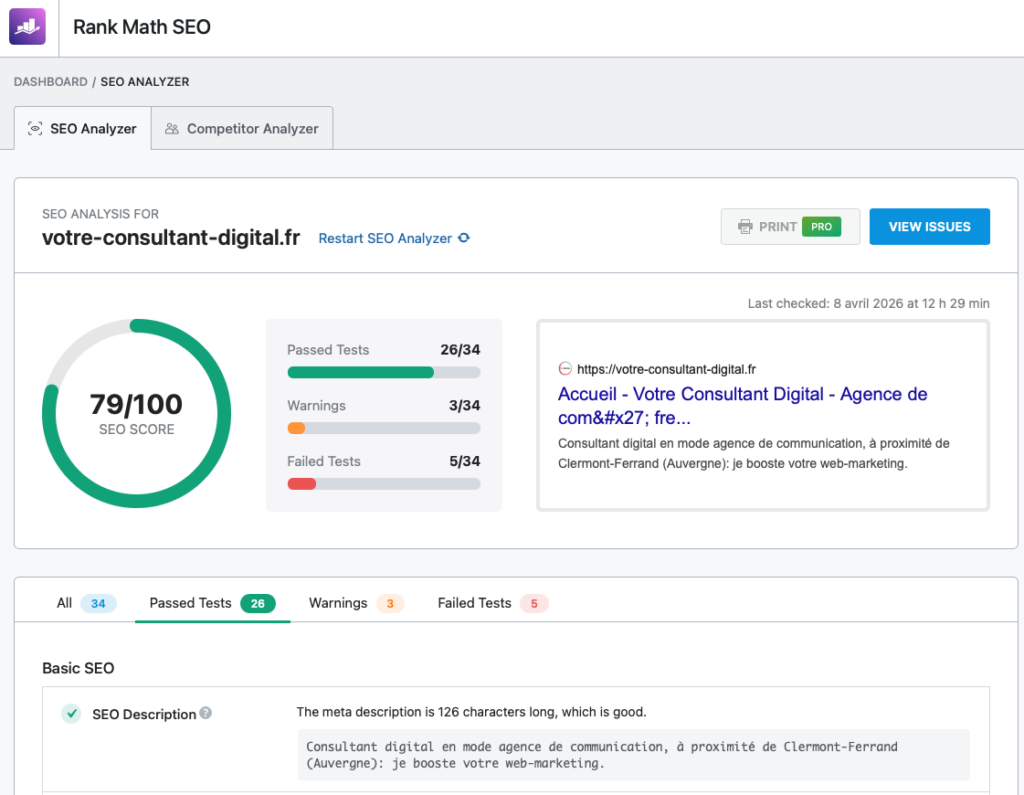The image size is (1024, 795).
Task: Click the 79/100 SEO score circle
Action: point(136,414)
